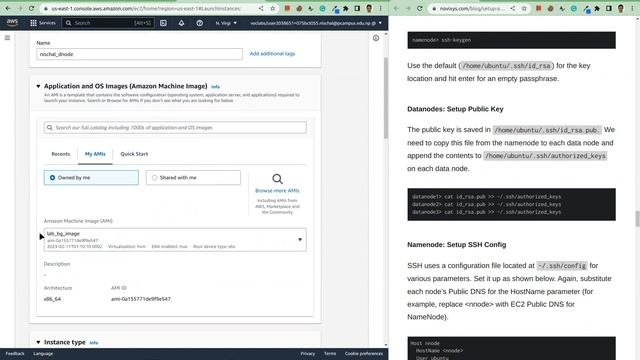
Task: Open the lab_bg_image AMI dropdown
Action: tap(175, 240)
